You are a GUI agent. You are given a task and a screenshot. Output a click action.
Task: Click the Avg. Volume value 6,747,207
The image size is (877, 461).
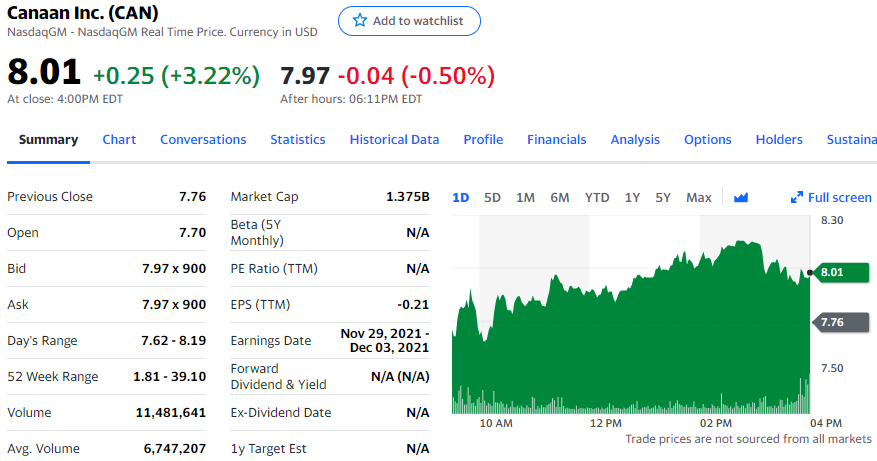pos(175,449)
